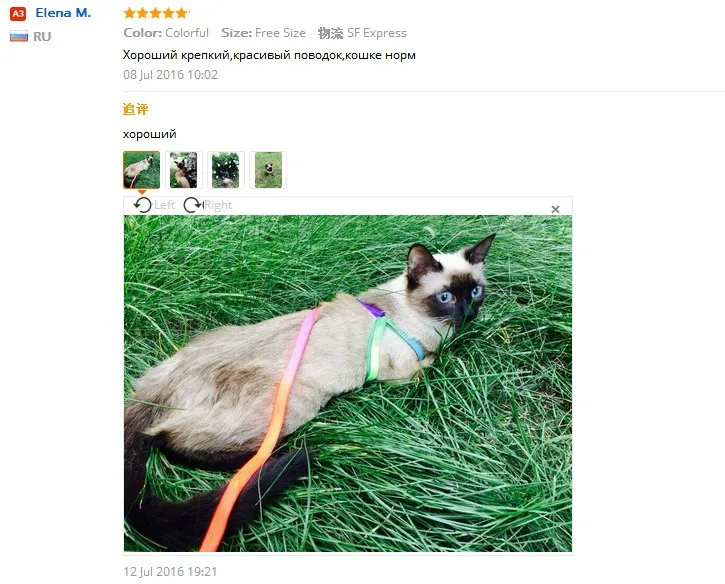725x584 pixels.
Task: Open the second review photo thumbnail
Action: click(x=184, y=170)
